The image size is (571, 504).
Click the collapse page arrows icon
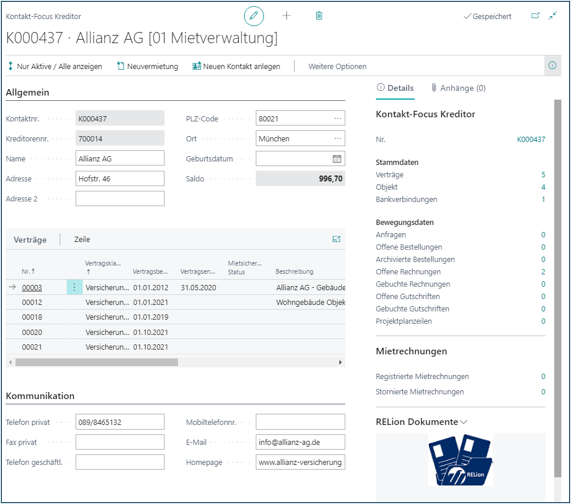coord(553,16)
